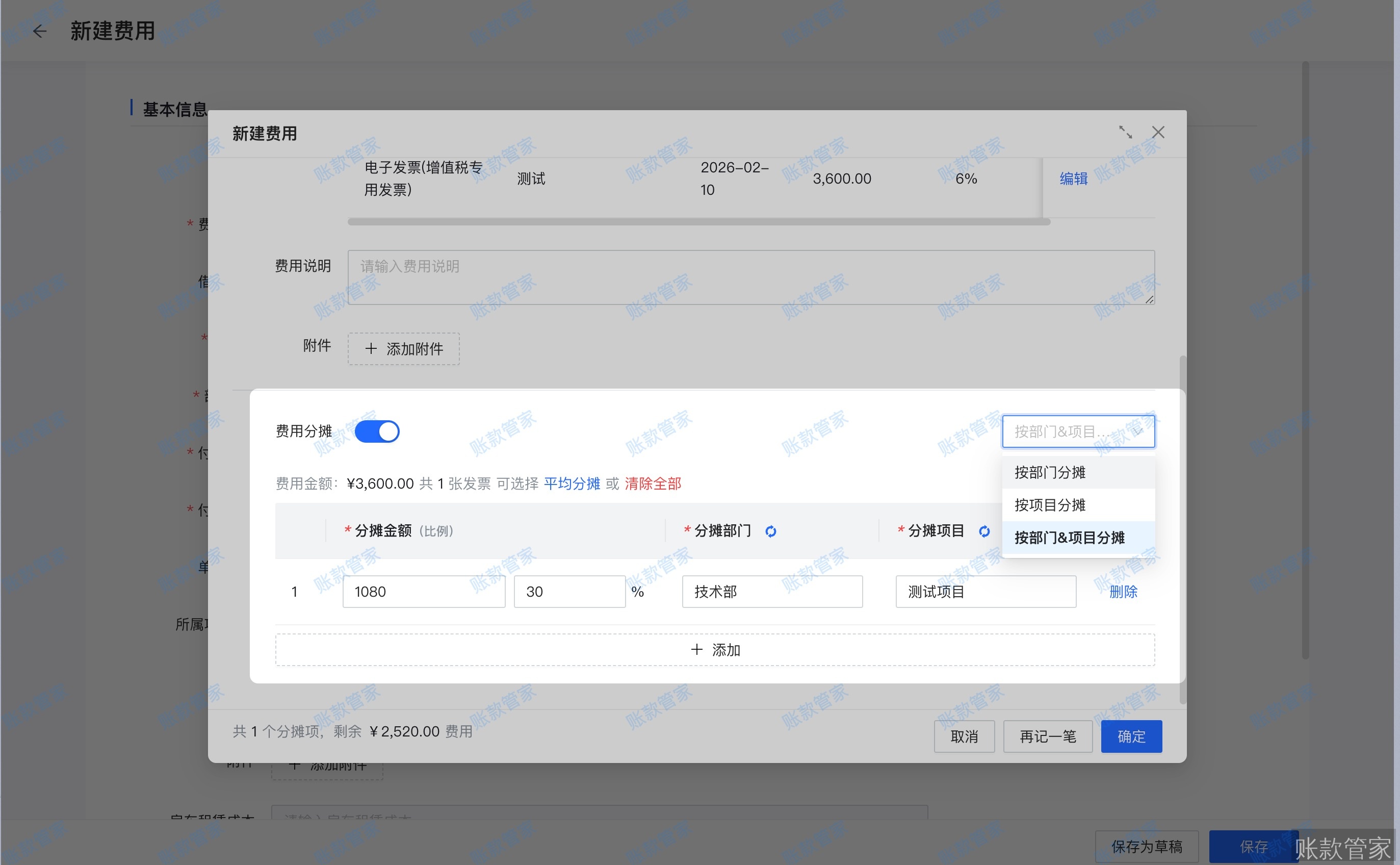Click 清除全部 to clear allocations
This screenshot has width=1400, height=865.
[x=653, y=484]
